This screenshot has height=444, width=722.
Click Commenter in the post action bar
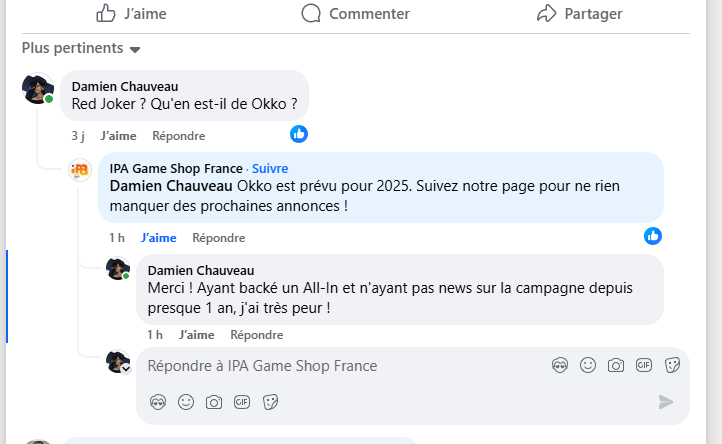click(356, 14)
